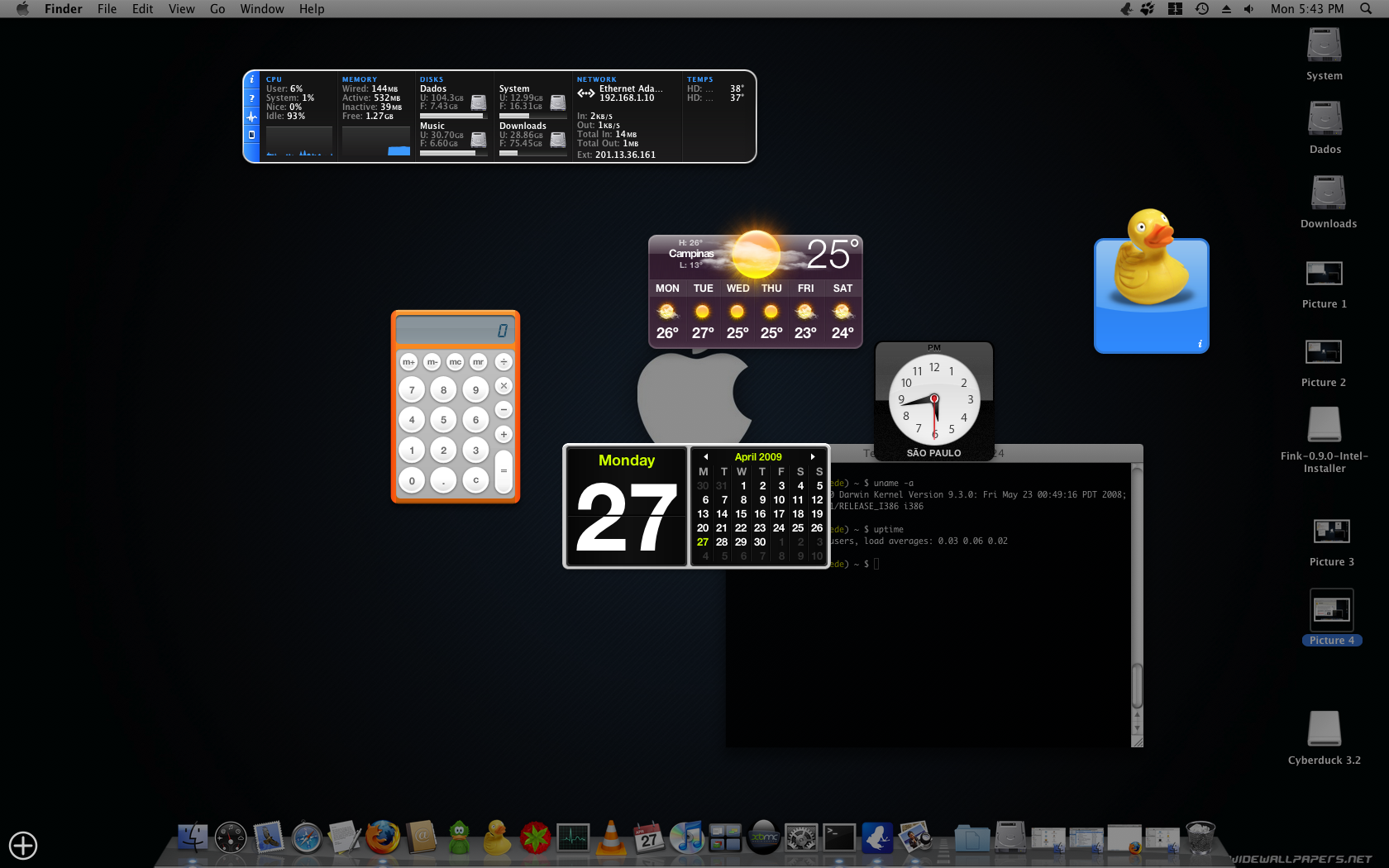Open Cyberduck yellow duck Dock icon
Image resolution: width=1389 pixels, height=868 pixels.
coord(497,837)
